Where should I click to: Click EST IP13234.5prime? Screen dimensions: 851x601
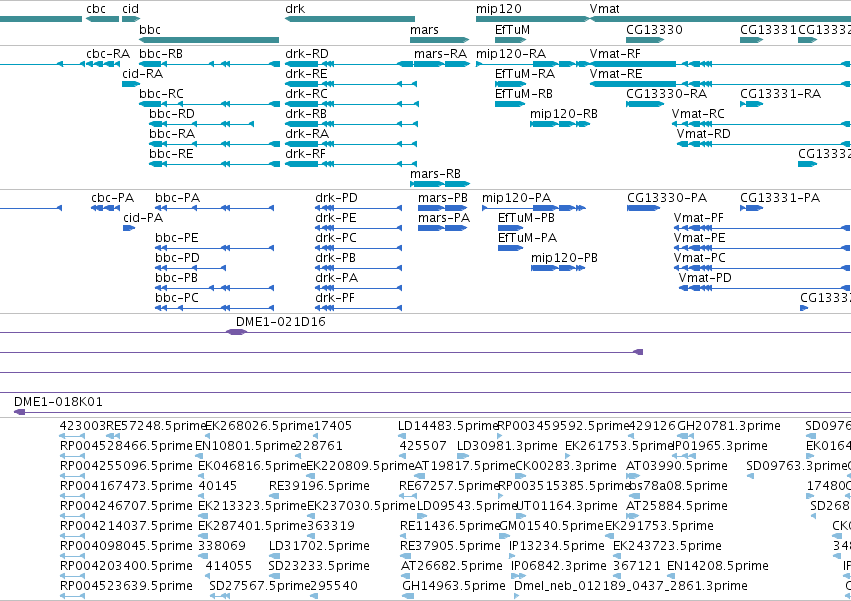pos(557,547)
